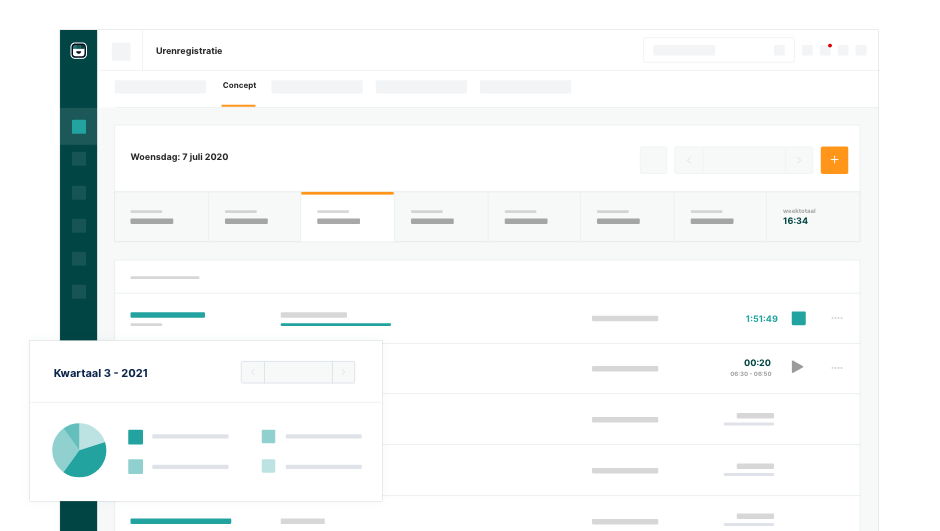The height and width of the screenshot is (531, 940).
Task: Start timer on the 00:20 entry
Action: pos(797,367)
